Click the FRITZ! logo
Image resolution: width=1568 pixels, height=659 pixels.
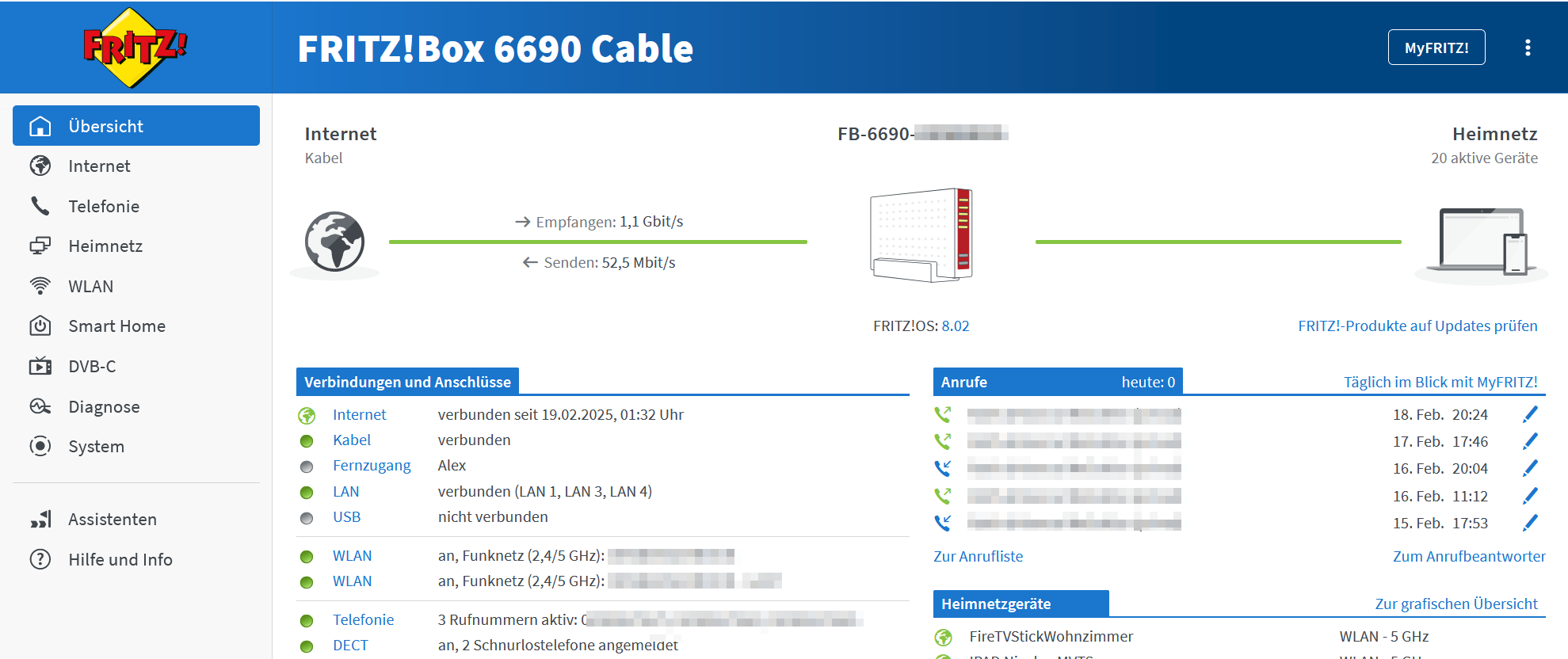[135, 48]
